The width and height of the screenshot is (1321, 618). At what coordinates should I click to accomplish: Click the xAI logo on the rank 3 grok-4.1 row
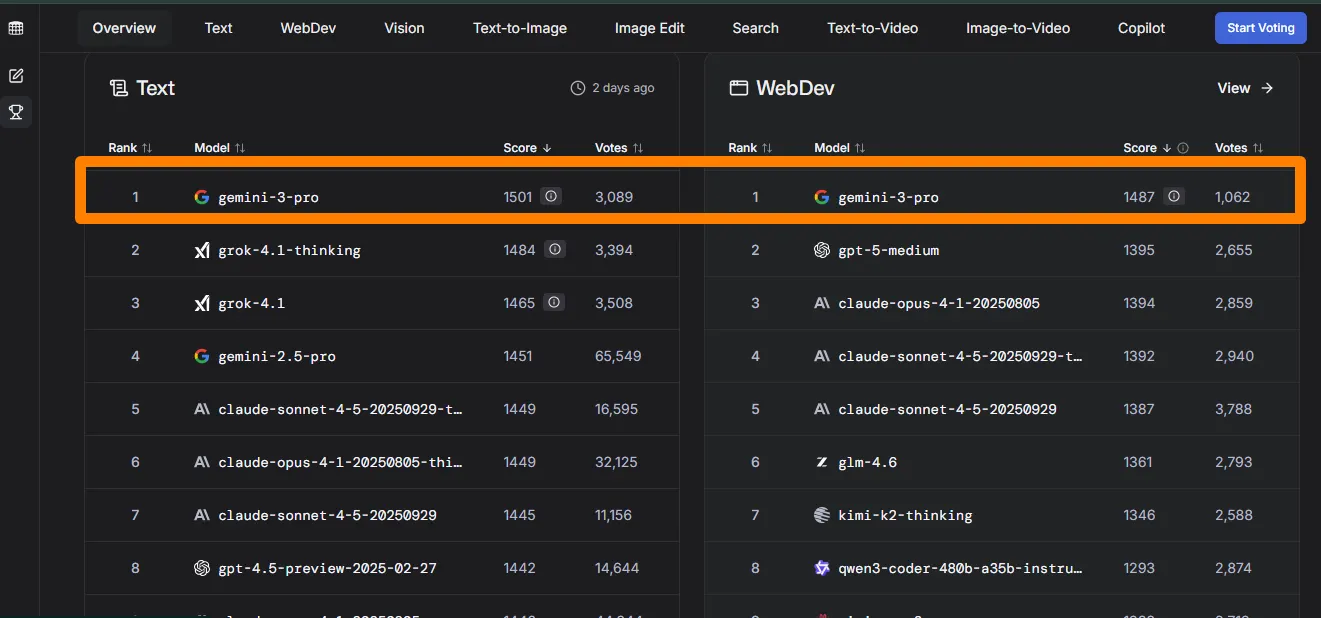(202, 303)
